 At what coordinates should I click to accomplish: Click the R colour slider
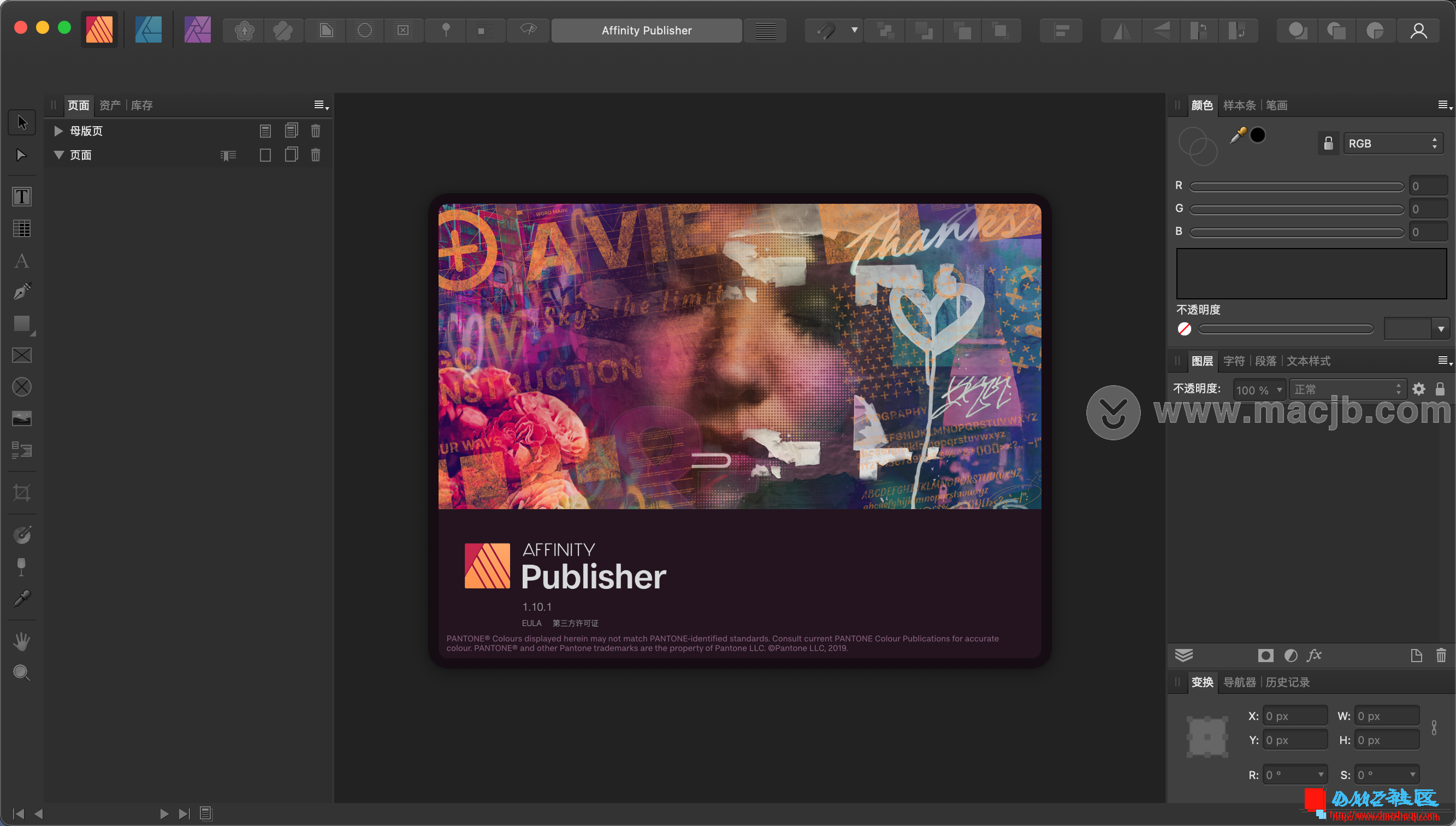coord(1296,186)
